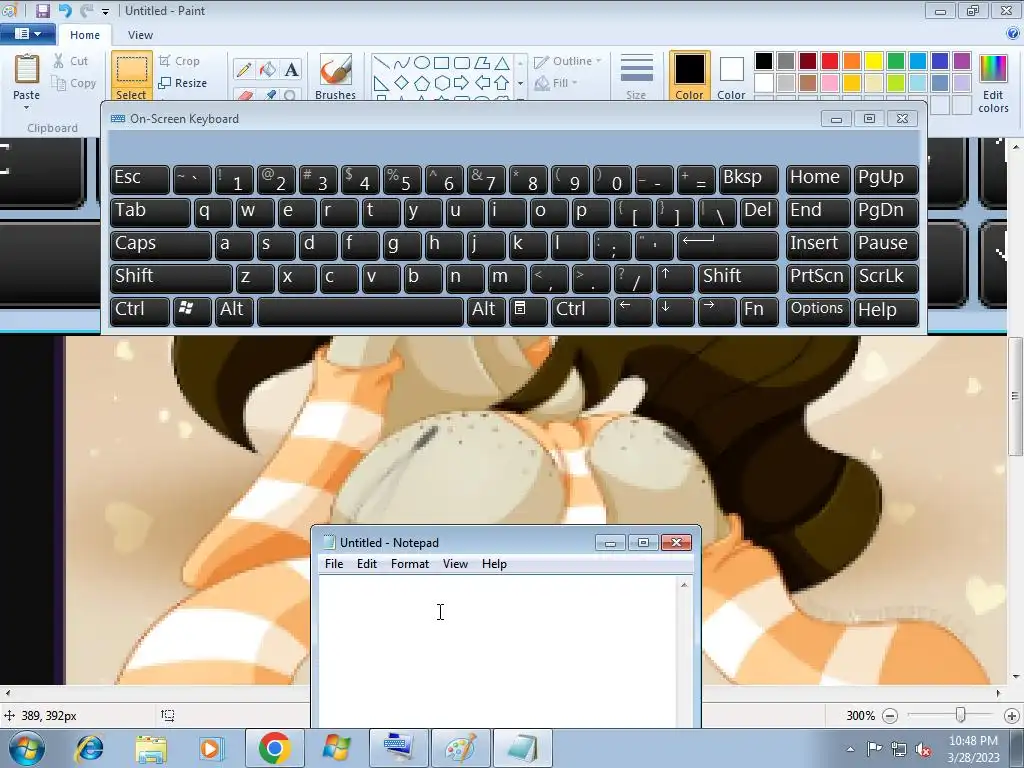Pick the Right arrow shape

461,83
